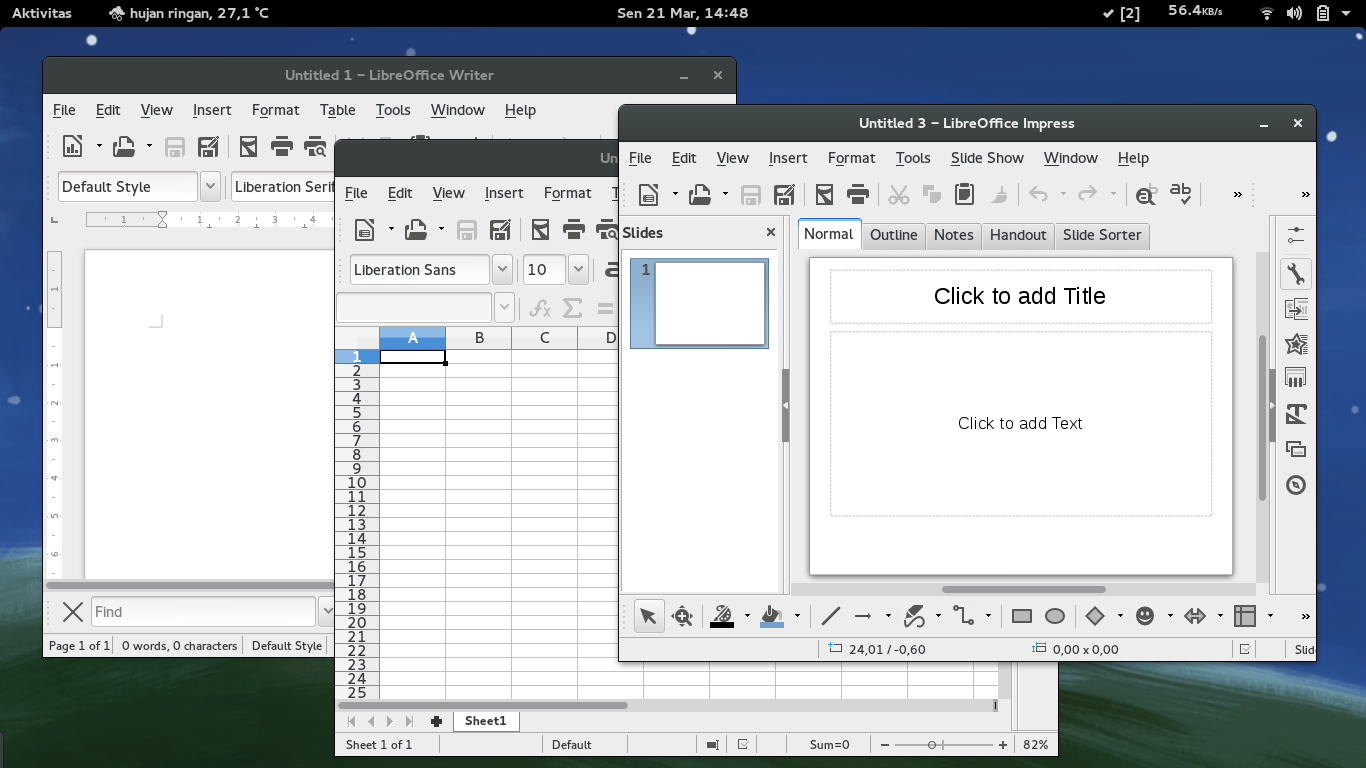Open New document dropdown arrow in Impress

(675, 194)
